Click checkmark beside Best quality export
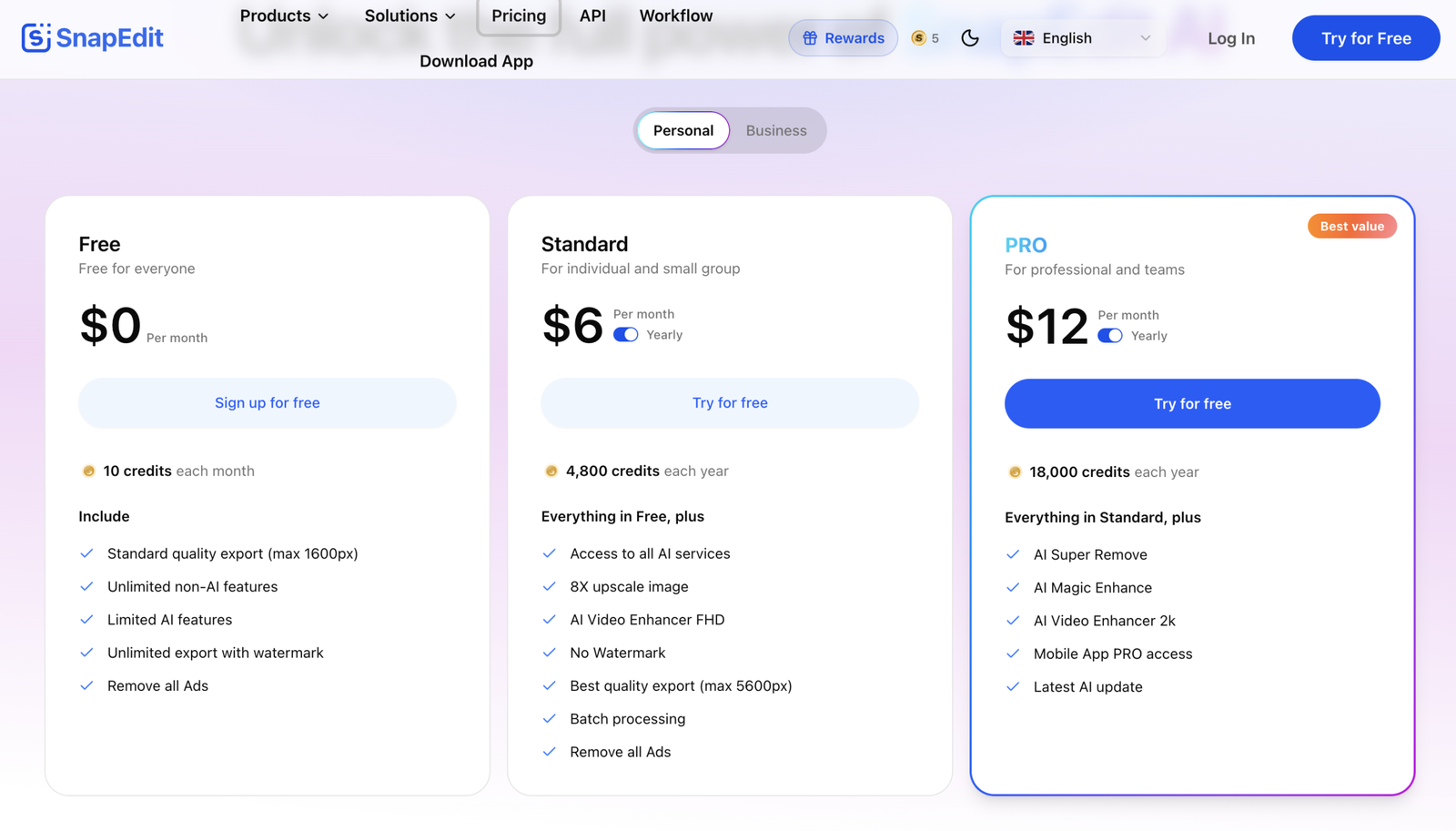The height and width of the screenshot is (831, 1456). click(549, 686)
